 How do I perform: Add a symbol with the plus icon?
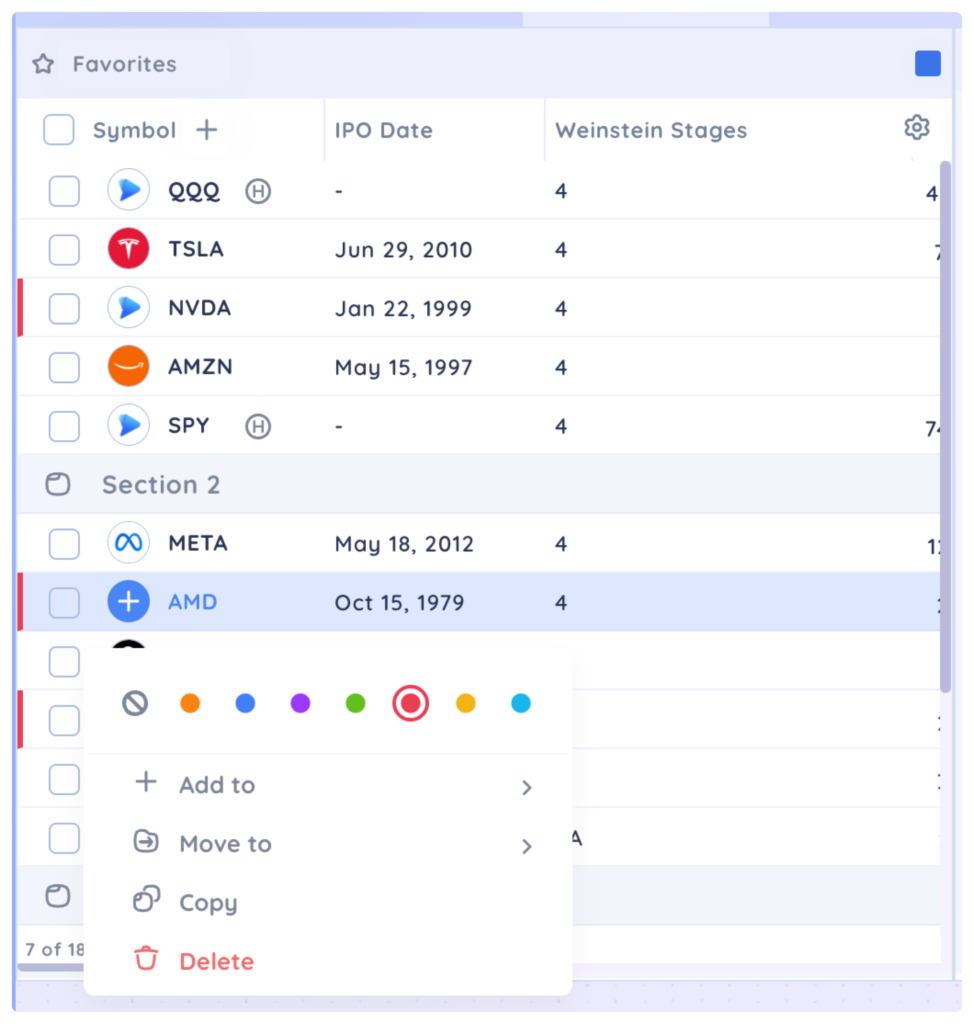coord(206,129)
